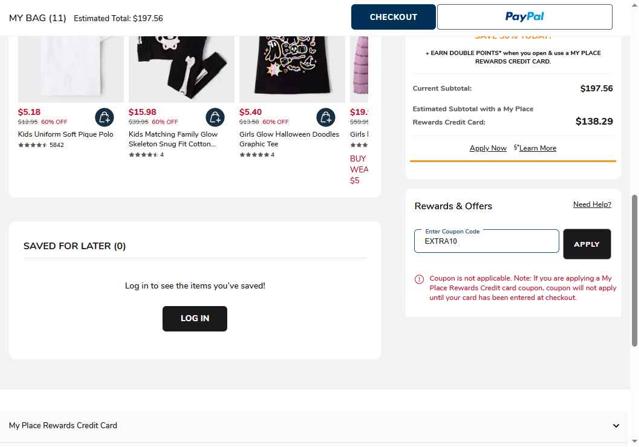Click star rating under Kids Uniform Polo
639x447 pixels.
(33, 145)
